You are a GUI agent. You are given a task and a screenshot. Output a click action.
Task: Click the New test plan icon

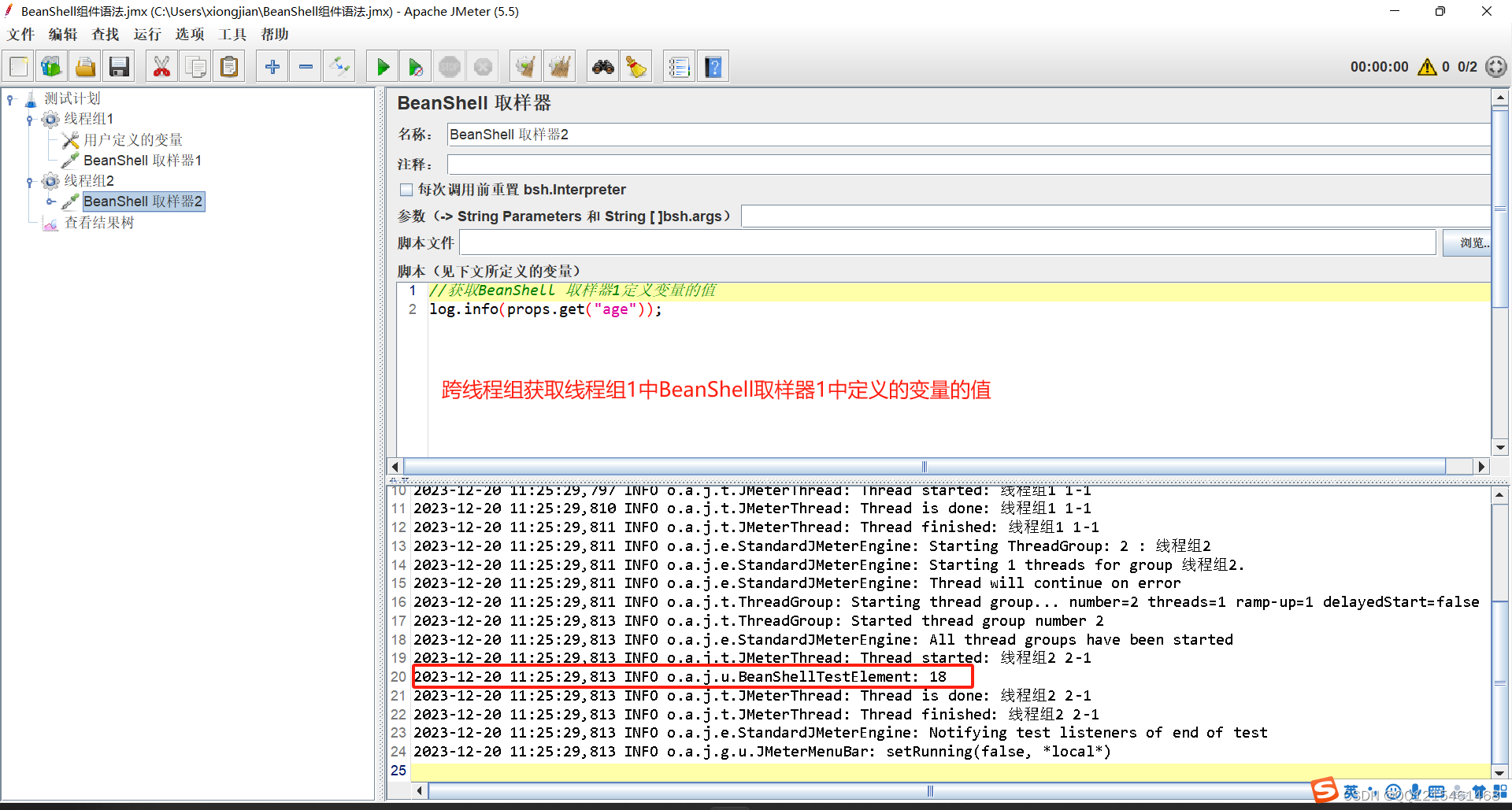tap(19, 67)
